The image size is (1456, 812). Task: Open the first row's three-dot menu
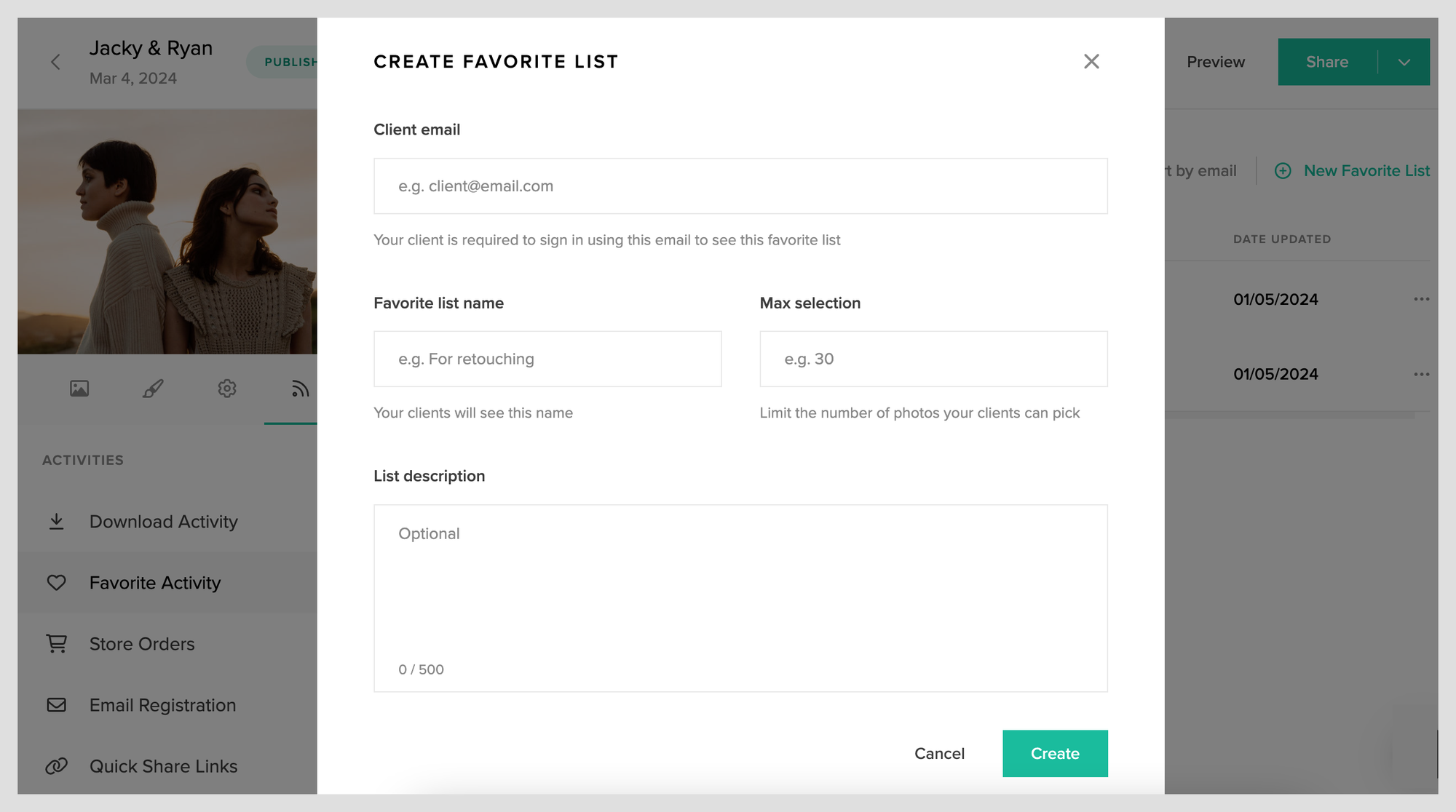coord(1421,300)
